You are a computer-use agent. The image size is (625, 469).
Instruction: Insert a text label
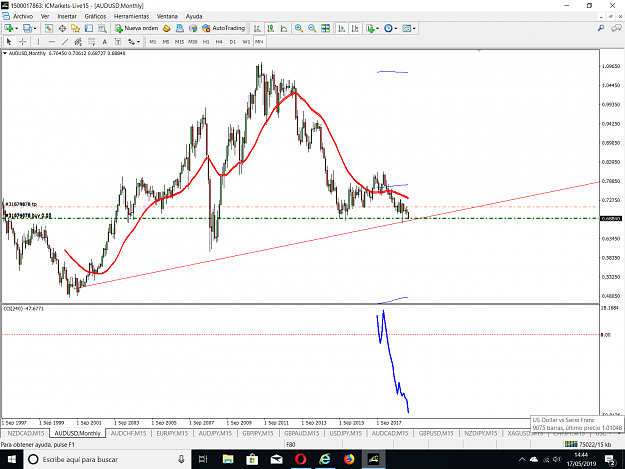coord(118,41)
